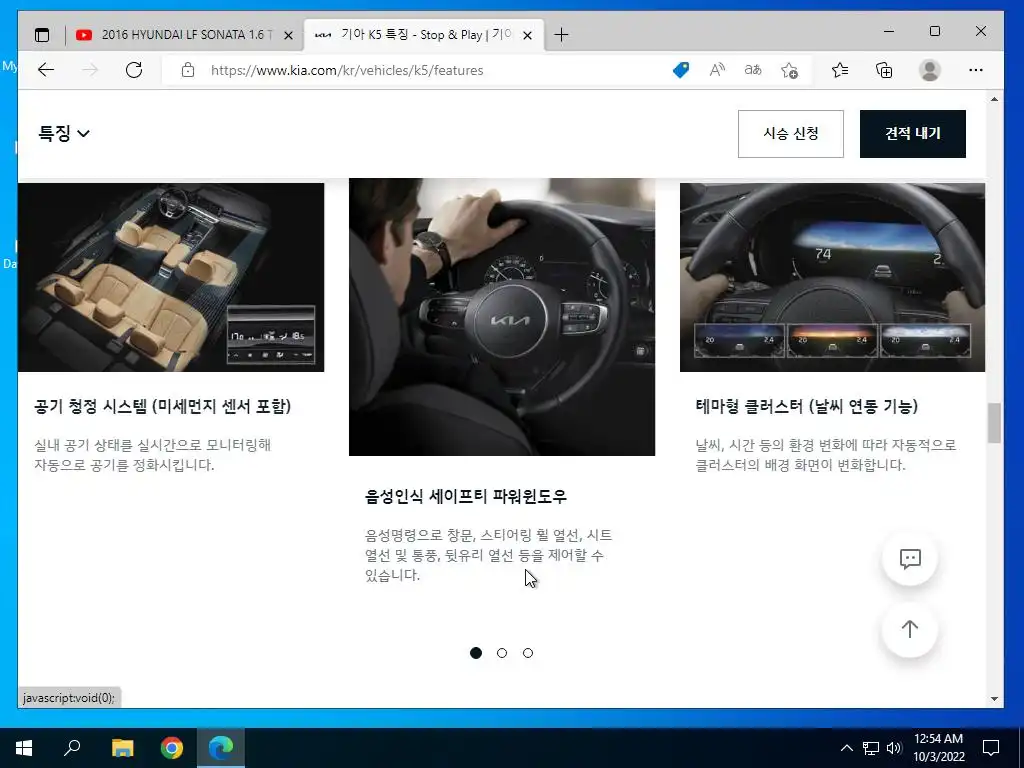Go back to the previous page
This screenshot has width=1024, height=768.
coord(46,70)
